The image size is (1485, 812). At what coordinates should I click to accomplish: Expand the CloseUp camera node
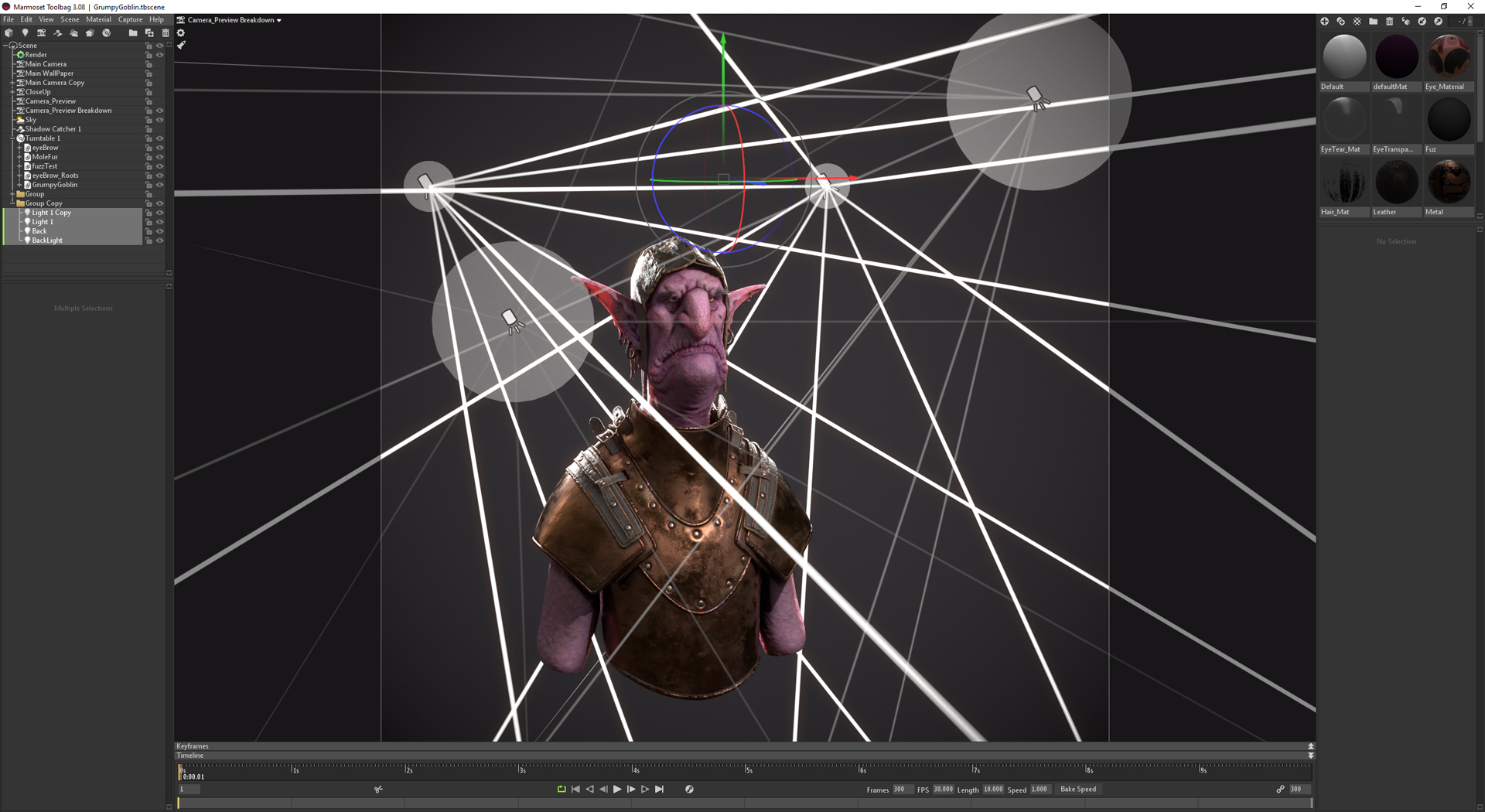tap(12, 92)
